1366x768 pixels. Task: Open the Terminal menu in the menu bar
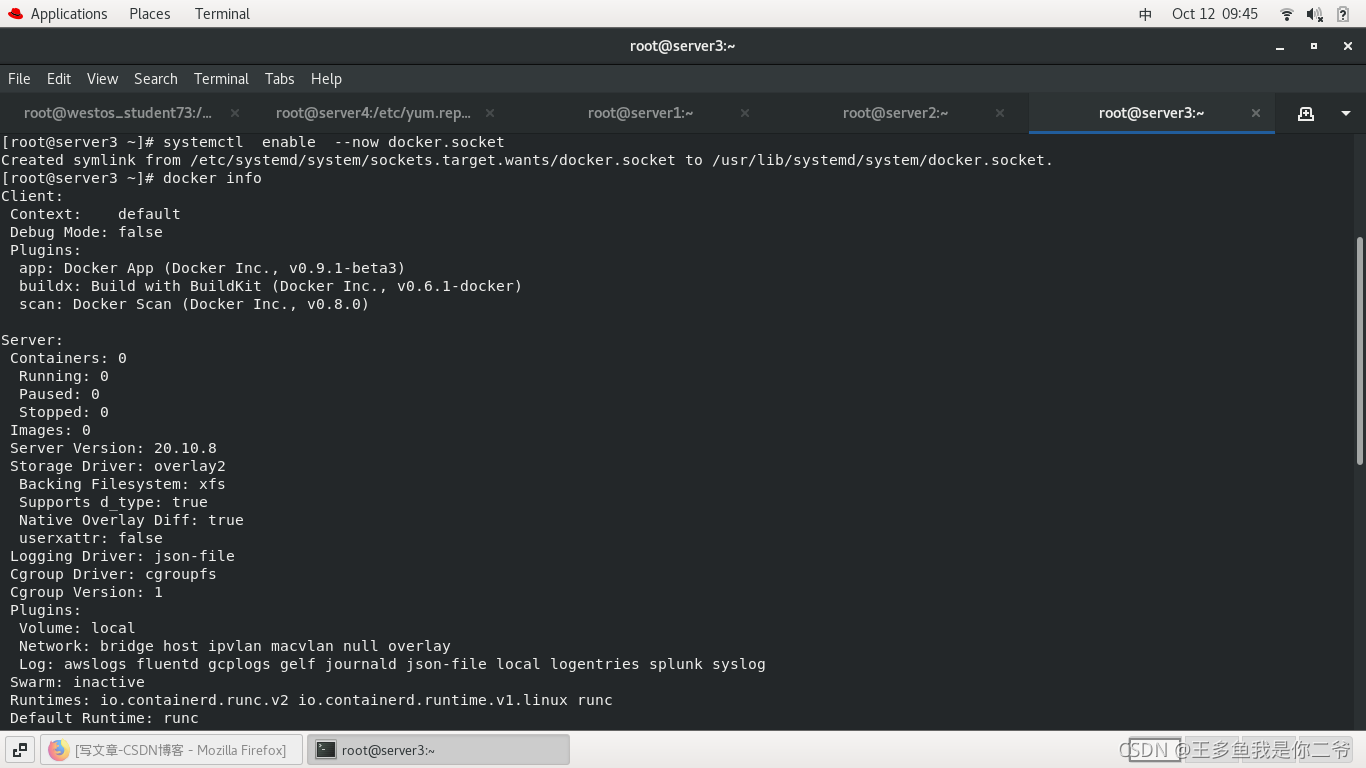point(221,79)
